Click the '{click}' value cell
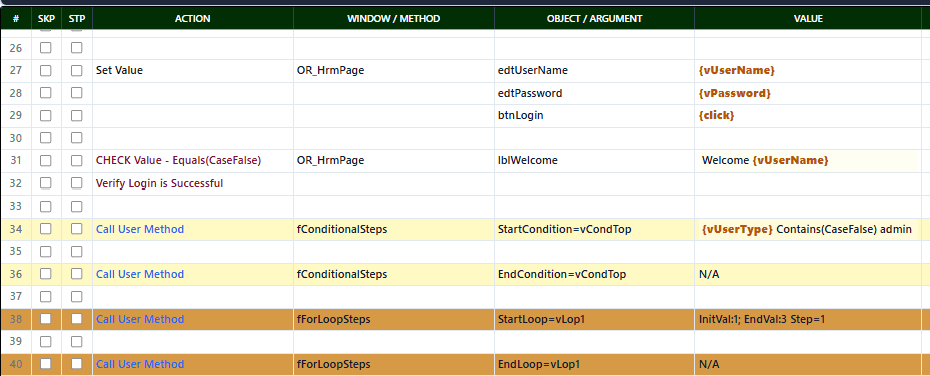This screenshot has height=376, width=930. 808,116
